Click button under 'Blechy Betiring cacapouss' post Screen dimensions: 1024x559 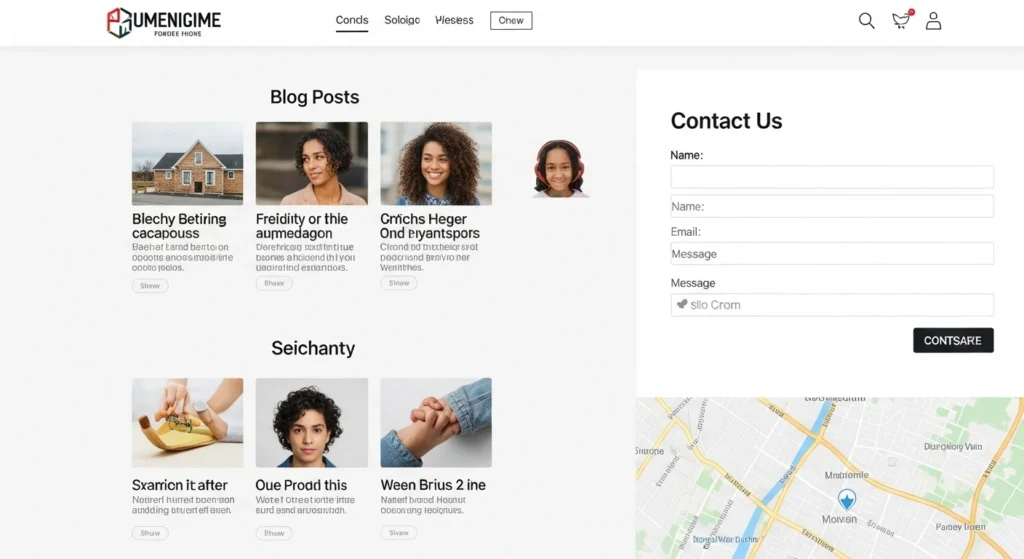[x=150, y=285]
